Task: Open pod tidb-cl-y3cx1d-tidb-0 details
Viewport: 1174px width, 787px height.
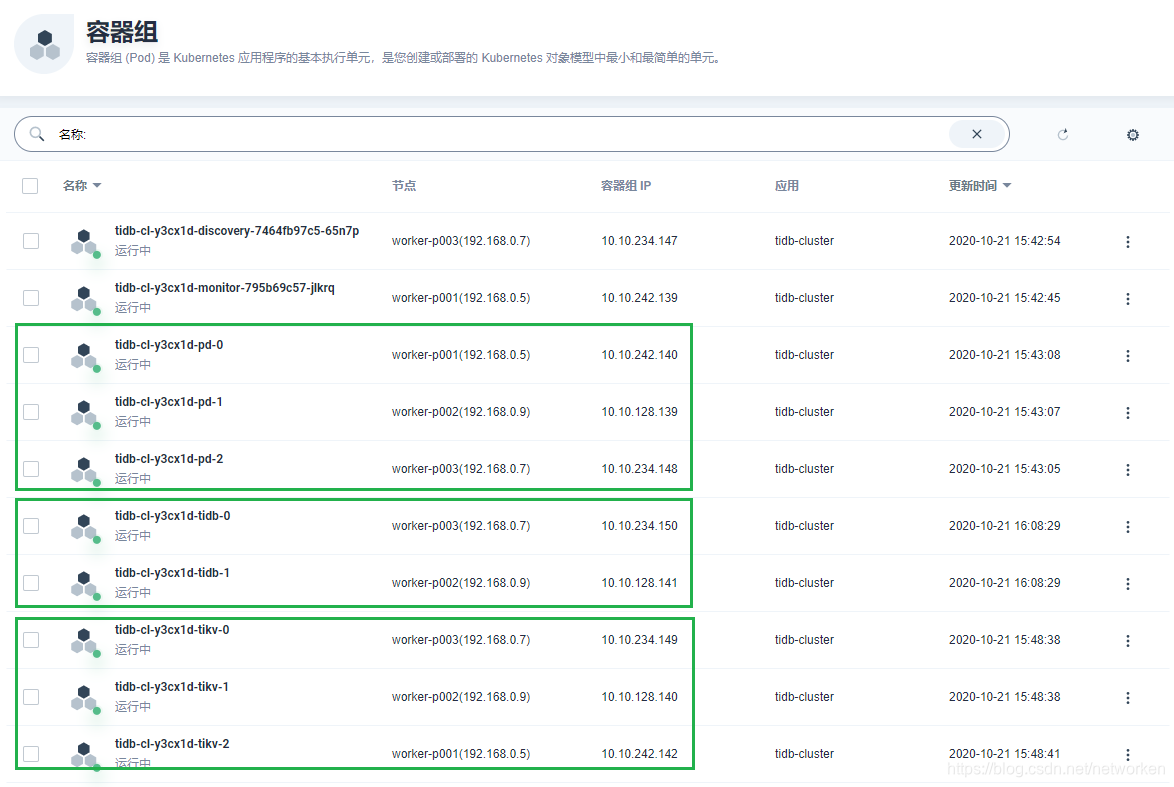Action: tap(172, 515)
